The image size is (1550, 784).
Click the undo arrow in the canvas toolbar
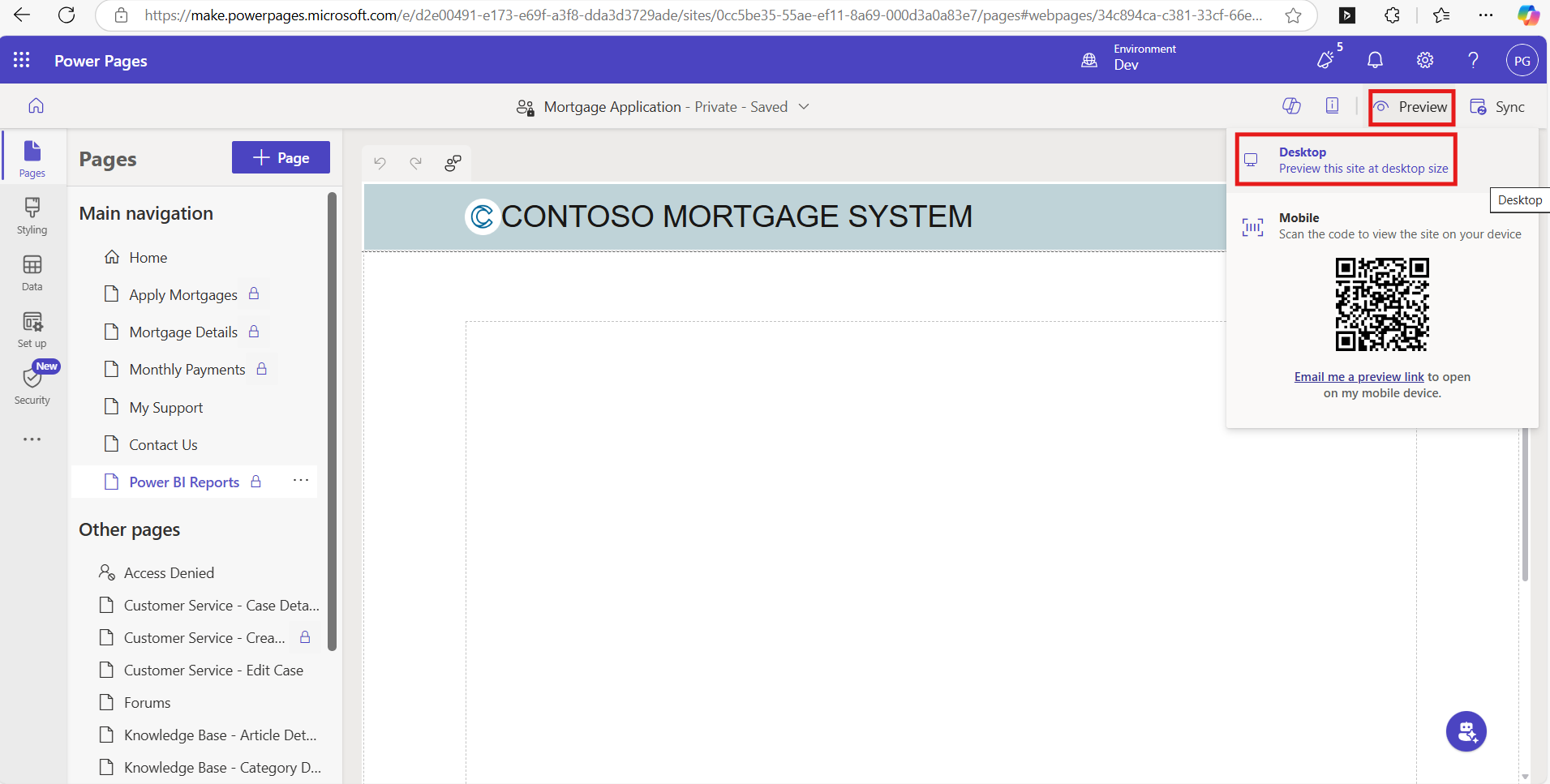(380, 163)
